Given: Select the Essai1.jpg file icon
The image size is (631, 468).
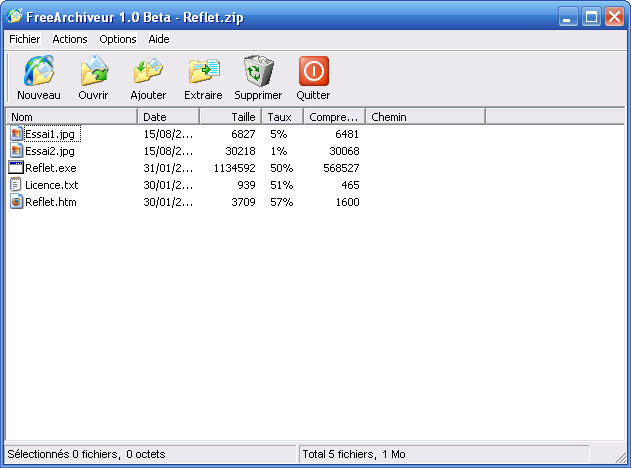Looking at the screenshot, I should click(16, 134).
